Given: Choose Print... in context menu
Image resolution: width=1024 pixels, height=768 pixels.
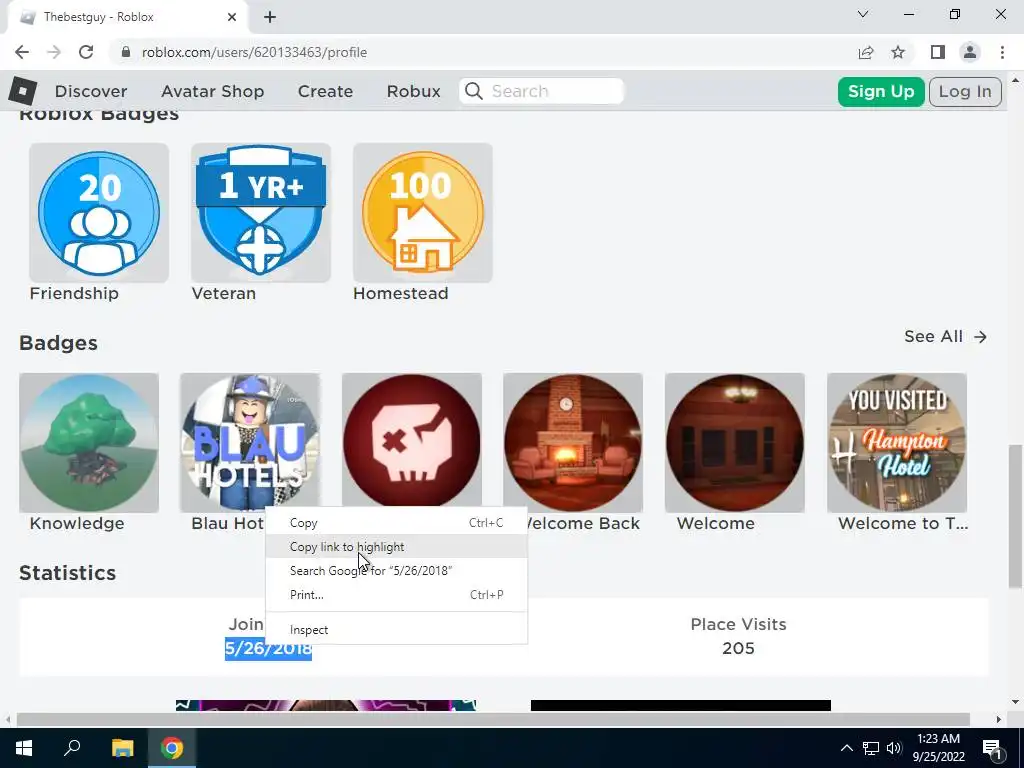Looking at the screenshot, I should click(396, 595).
